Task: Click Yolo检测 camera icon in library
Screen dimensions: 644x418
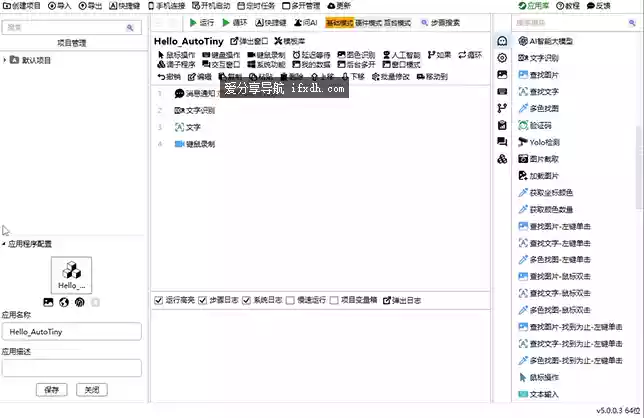Action: [x=523, y=142]
